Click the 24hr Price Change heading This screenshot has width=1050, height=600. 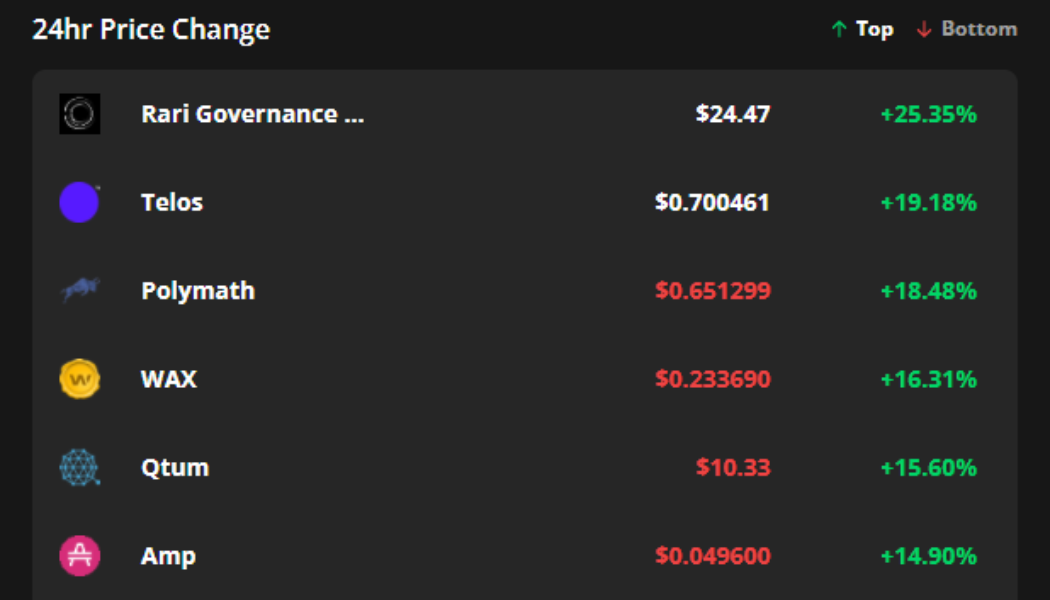(152, 29)
